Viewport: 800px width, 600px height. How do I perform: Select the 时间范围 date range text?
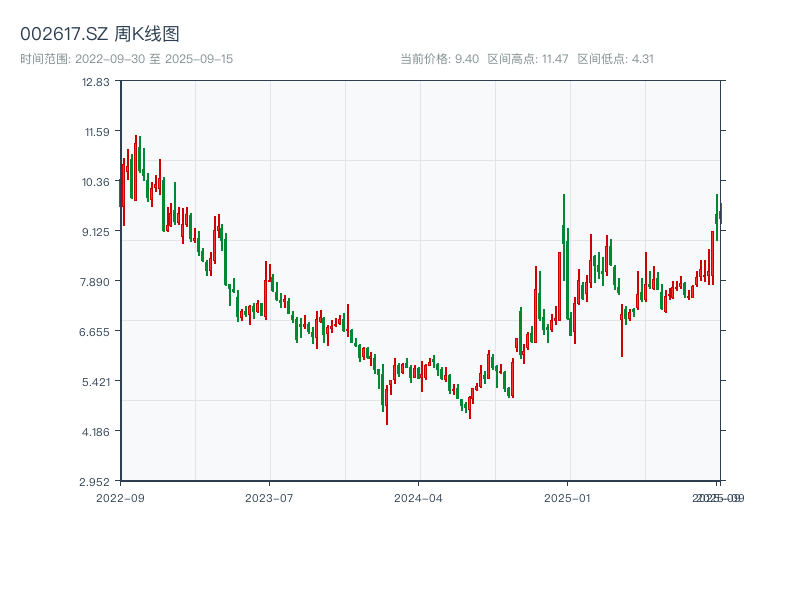(x=126, y=59)
